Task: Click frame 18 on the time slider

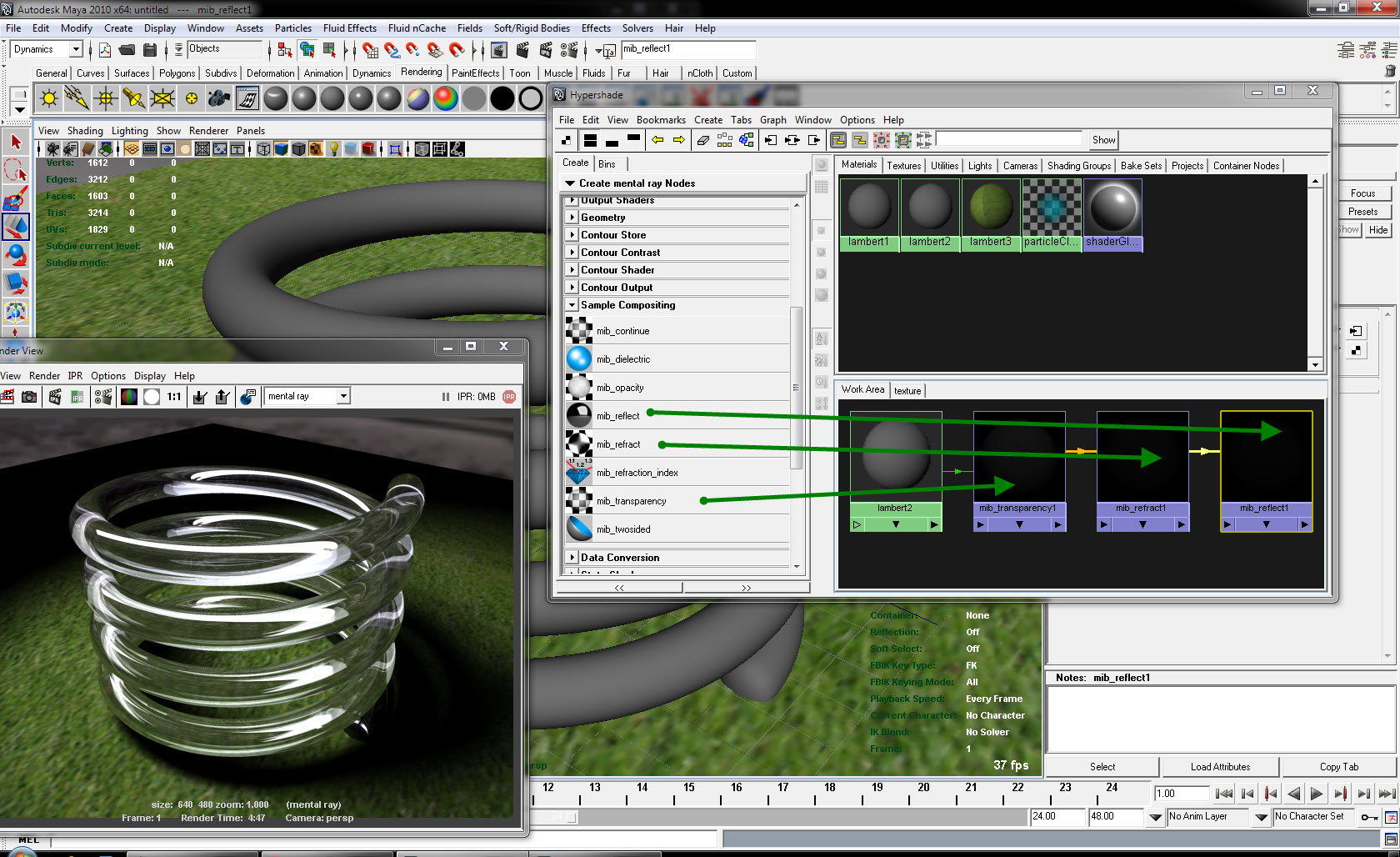Action: click(829, 788)
